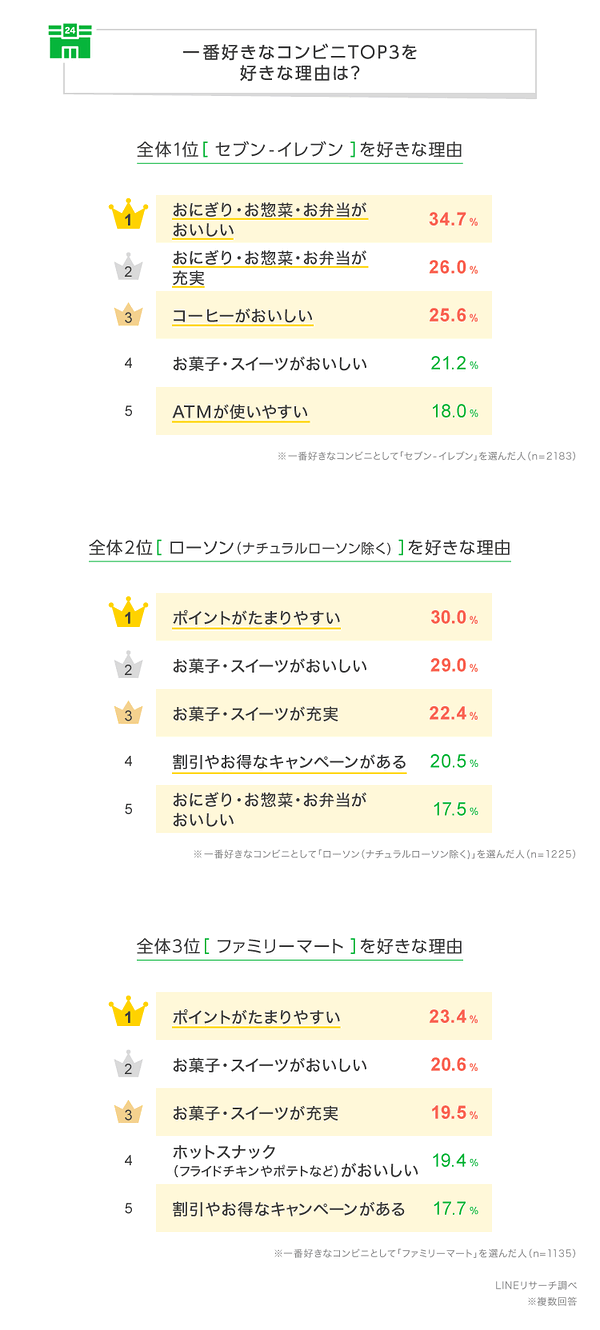Click the LINEリサーチ調べ credit text

tap(535, 1284)
